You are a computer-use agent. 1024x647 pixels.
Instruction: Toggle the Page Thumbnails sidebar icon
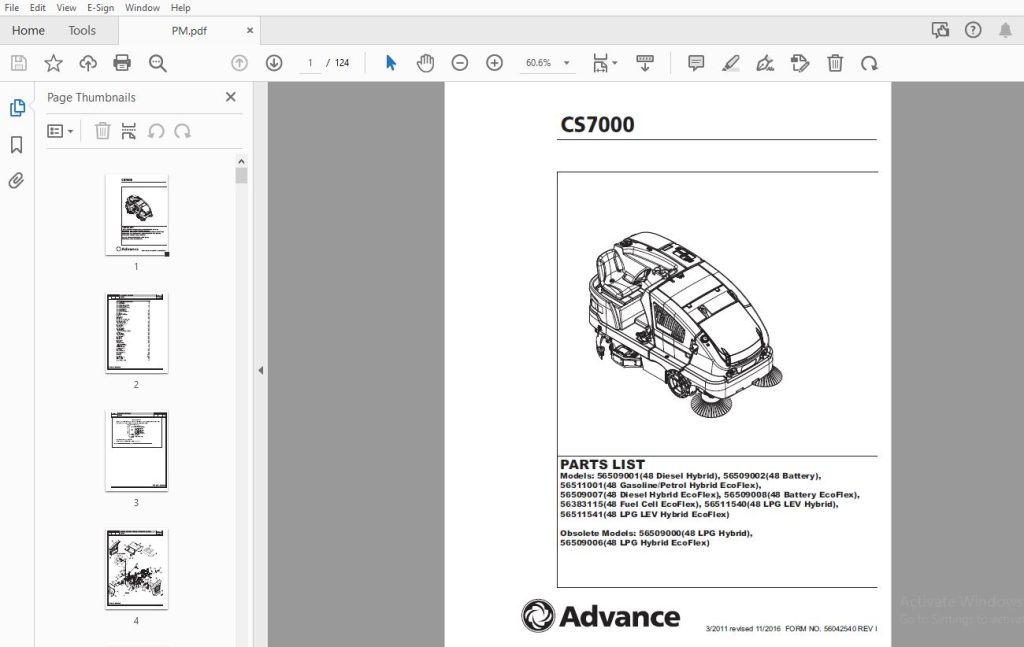point(18,108)
